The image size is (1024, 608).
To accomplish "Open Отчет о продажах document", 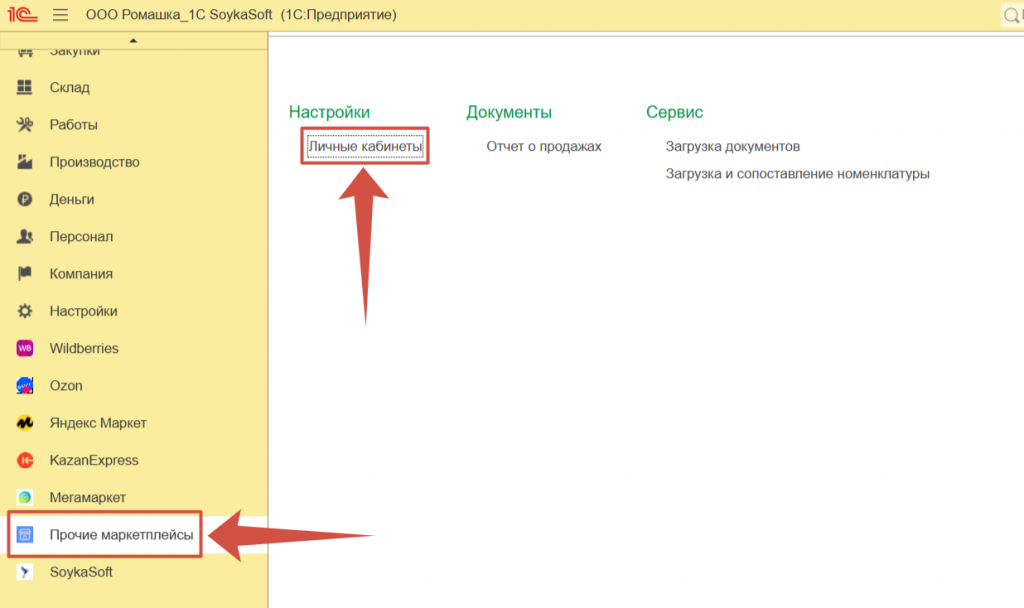I will [x=544, y=146].
